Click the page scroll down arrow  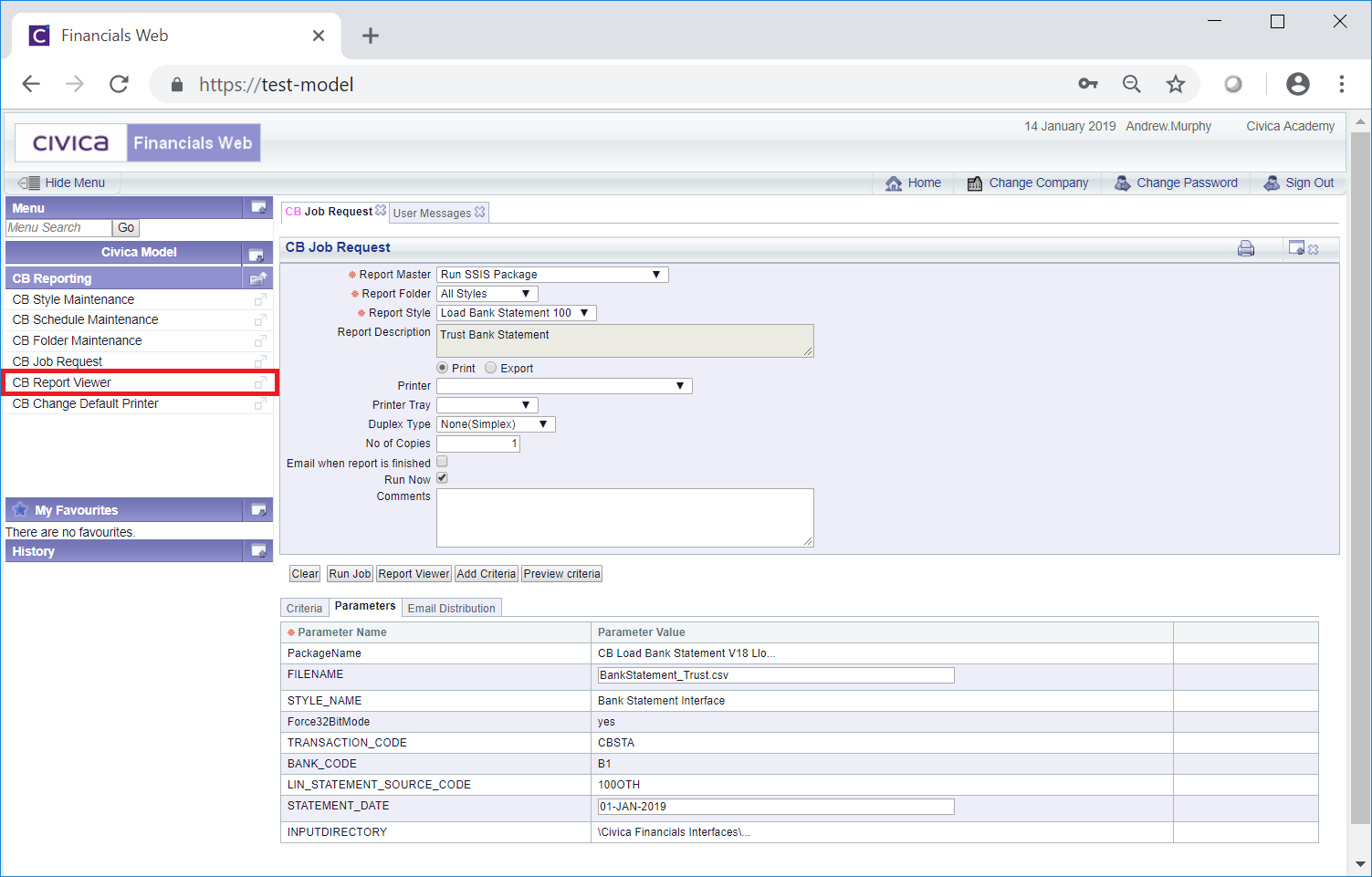click(1360, 863)
